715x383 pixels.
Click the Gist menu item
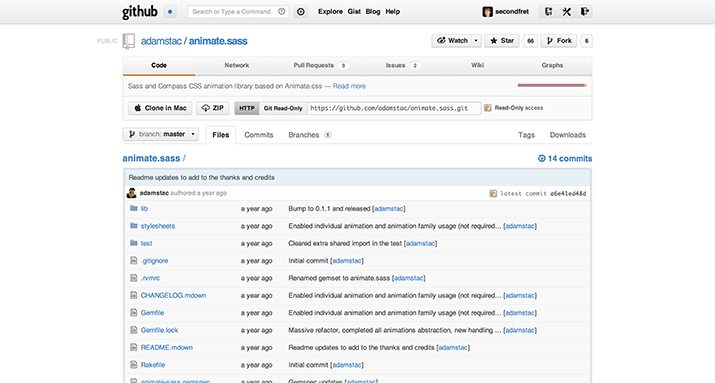coord(354,12)
